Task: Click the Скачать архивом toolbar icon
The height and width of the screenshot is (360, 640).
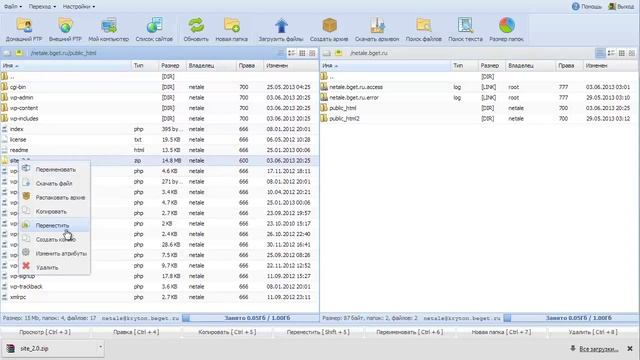Action: [377, 25]
